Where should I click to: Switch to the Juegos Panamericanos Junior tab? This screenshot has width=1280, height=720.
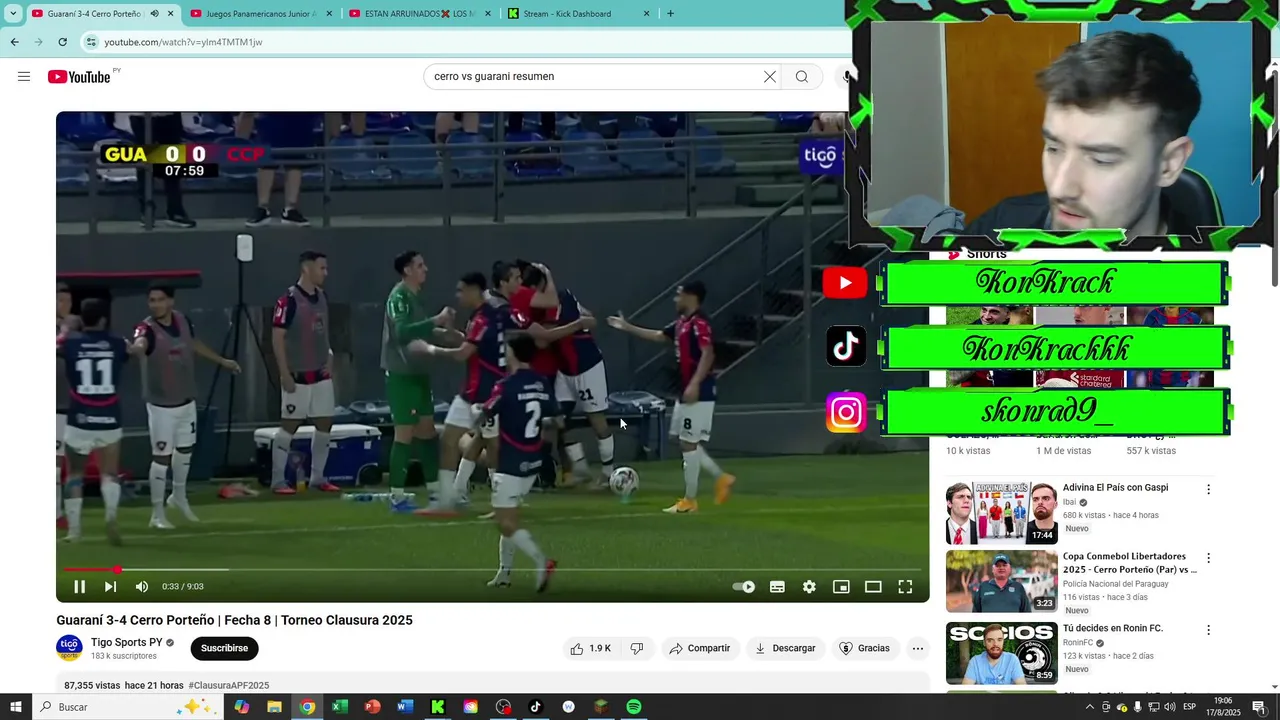pyautogui.click(x=252, y=14)
